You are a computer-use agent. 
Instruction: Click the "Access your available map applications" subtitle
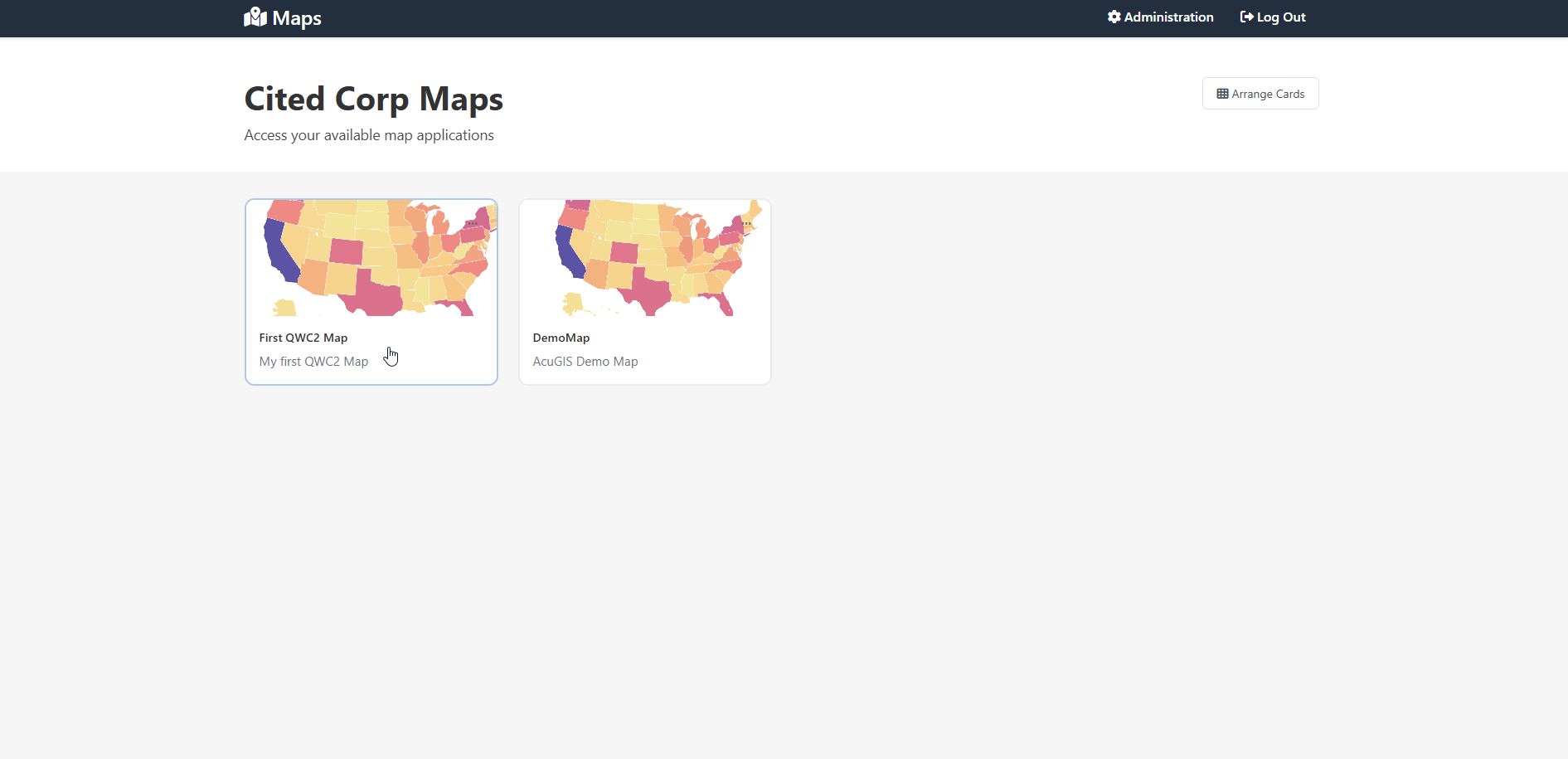[369, 135]
